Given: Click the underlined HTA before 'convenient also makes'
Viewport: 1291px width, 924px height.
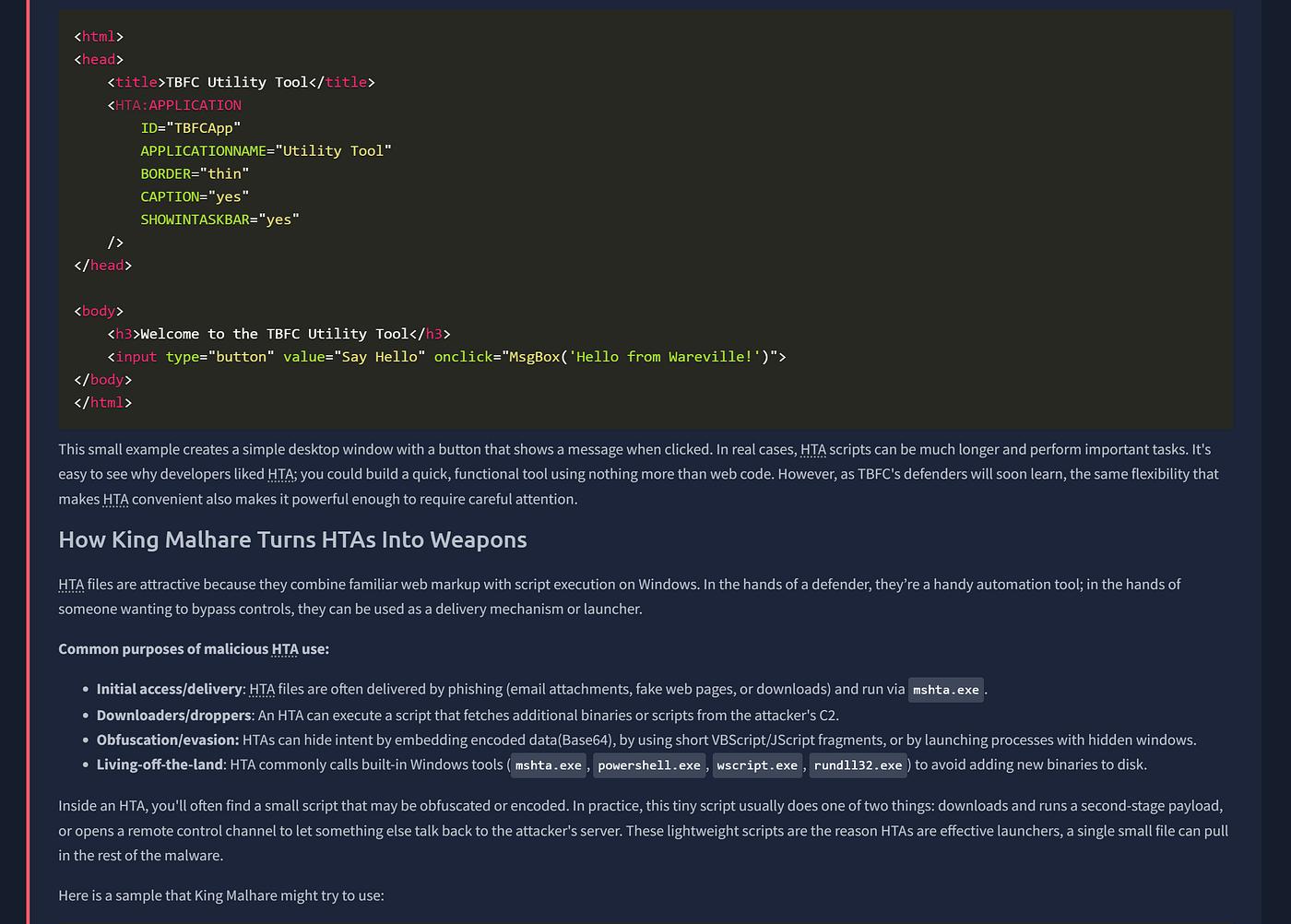Looking at the screenshot, I should 115,499.
